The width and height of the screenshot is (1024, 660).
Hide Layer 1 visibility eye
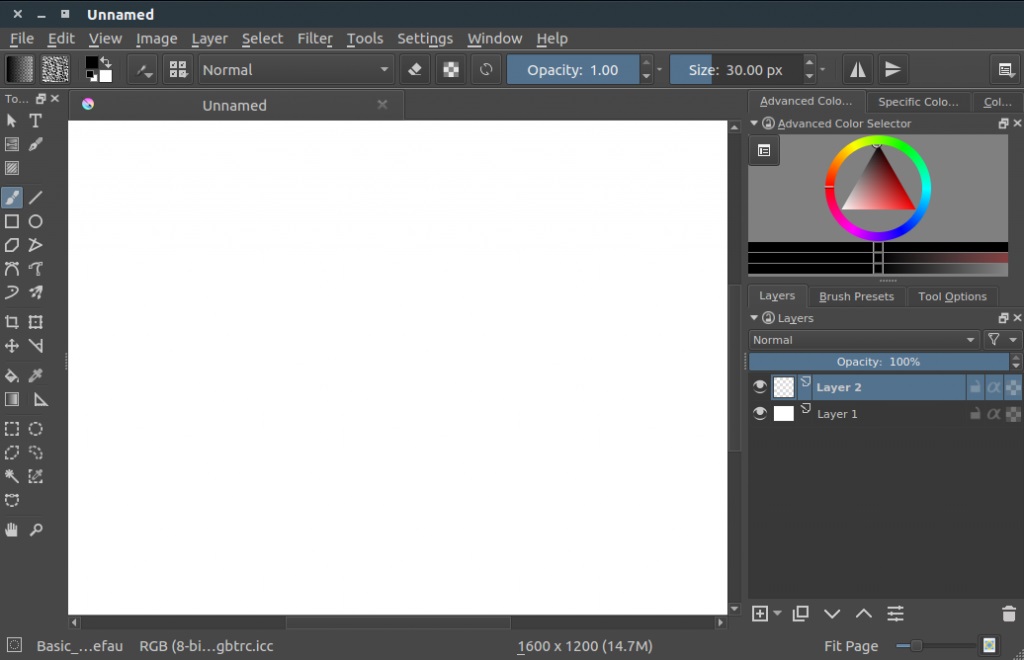pos(759,413)
